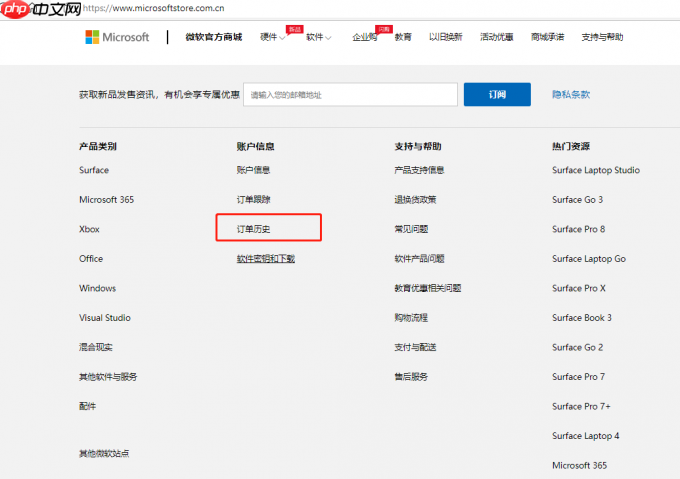Open the 账户信息 link under account section
This screenshot has height=479, width=680.
[253, 170]
